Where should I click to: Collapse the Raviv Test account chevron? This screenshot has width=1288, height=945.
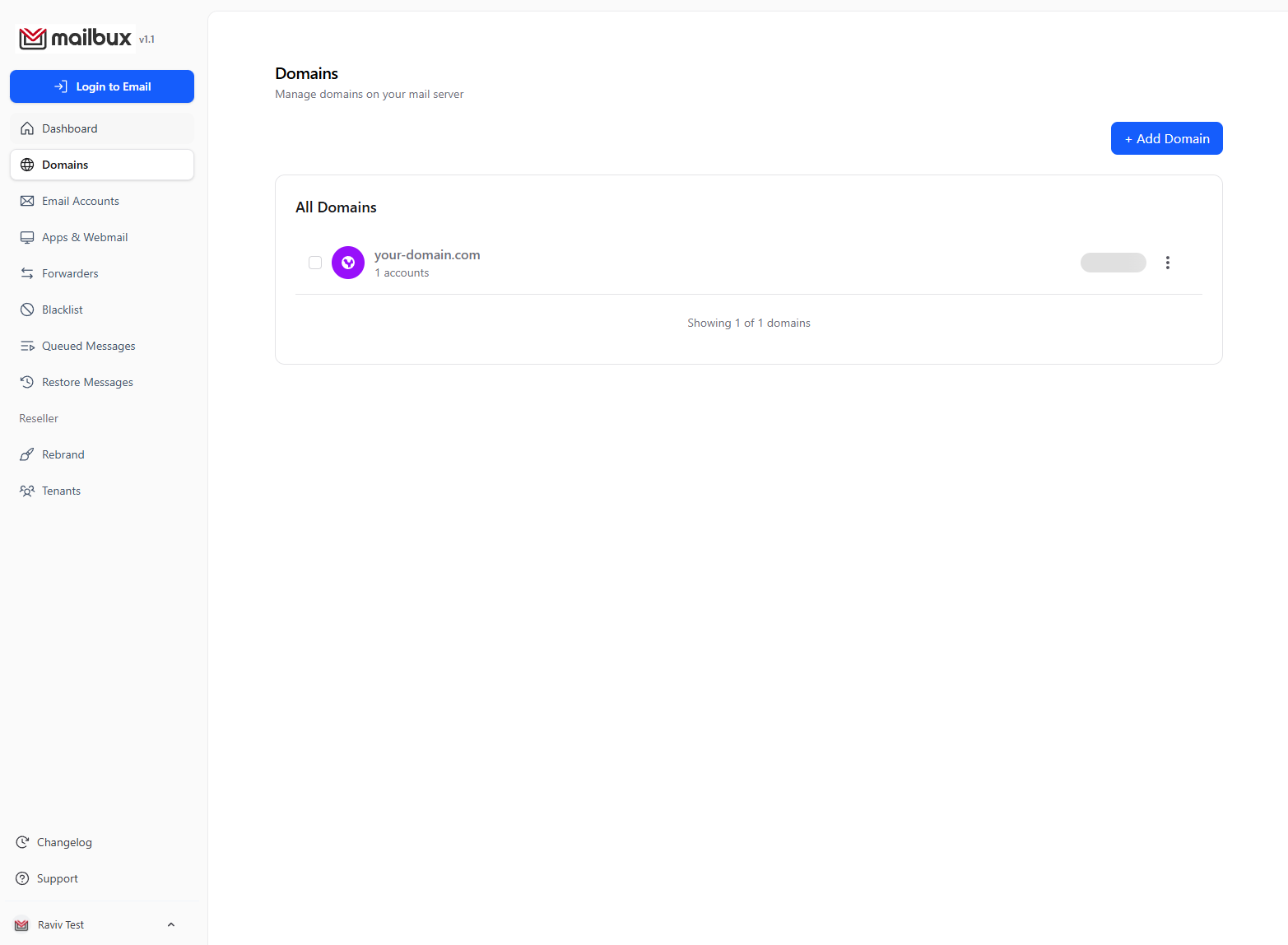(170, 924)
